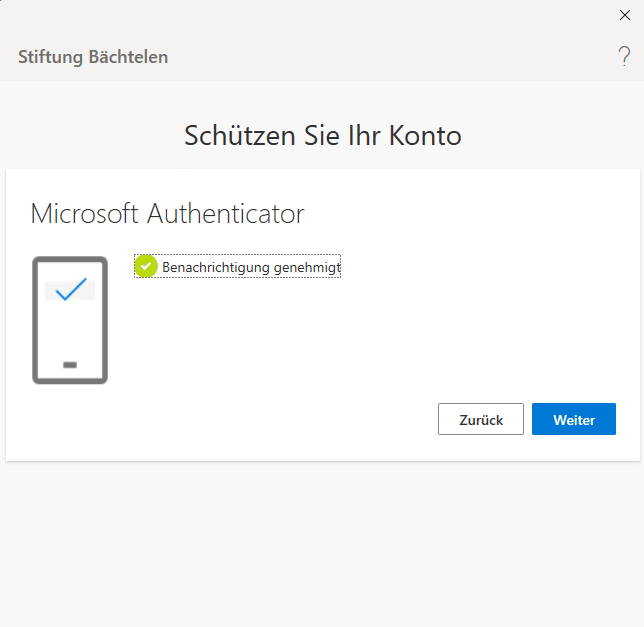The width and height of the screenshot is (644, 627).
Task: Click the green success checkmark icon
Action: [x=147, y=267]
